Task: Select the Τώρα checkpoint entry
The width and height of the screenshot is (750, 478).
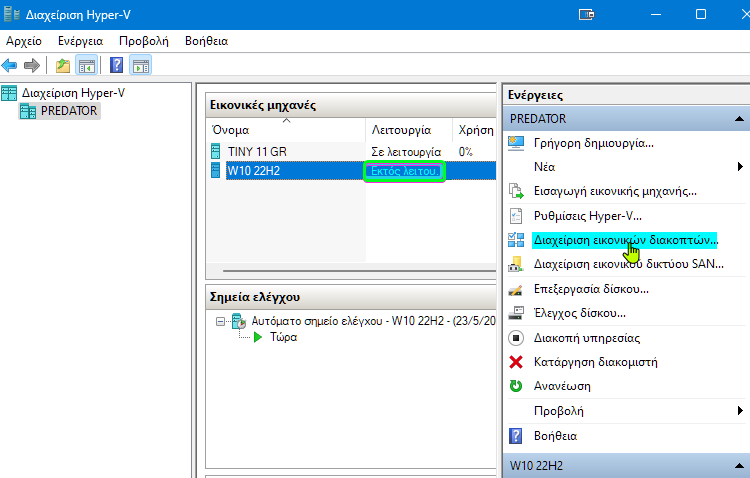Action: (284, 337)
